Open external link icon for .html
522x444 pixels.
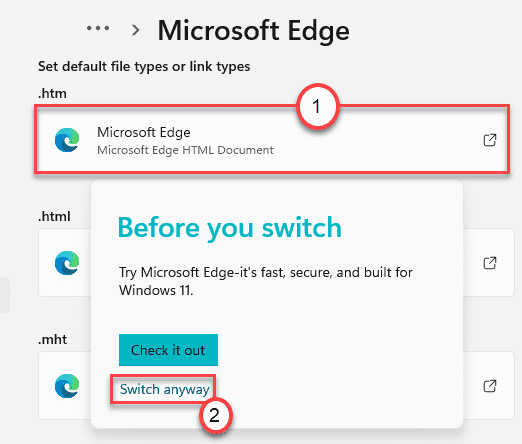pos(490,263)
